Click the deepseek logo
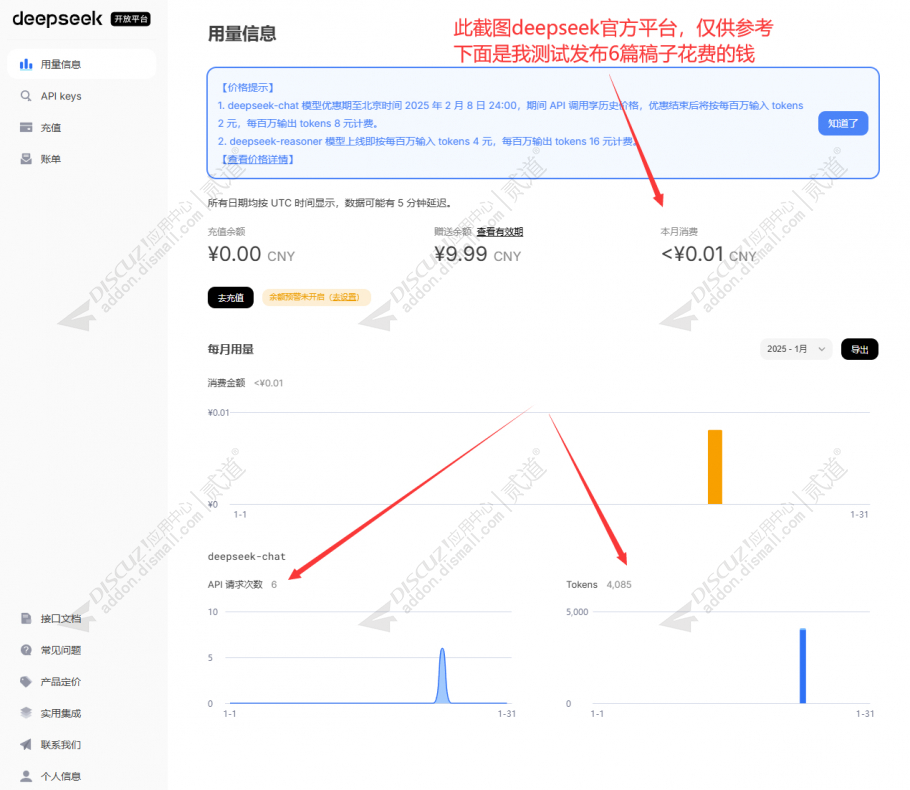 [x=57, y=19]
